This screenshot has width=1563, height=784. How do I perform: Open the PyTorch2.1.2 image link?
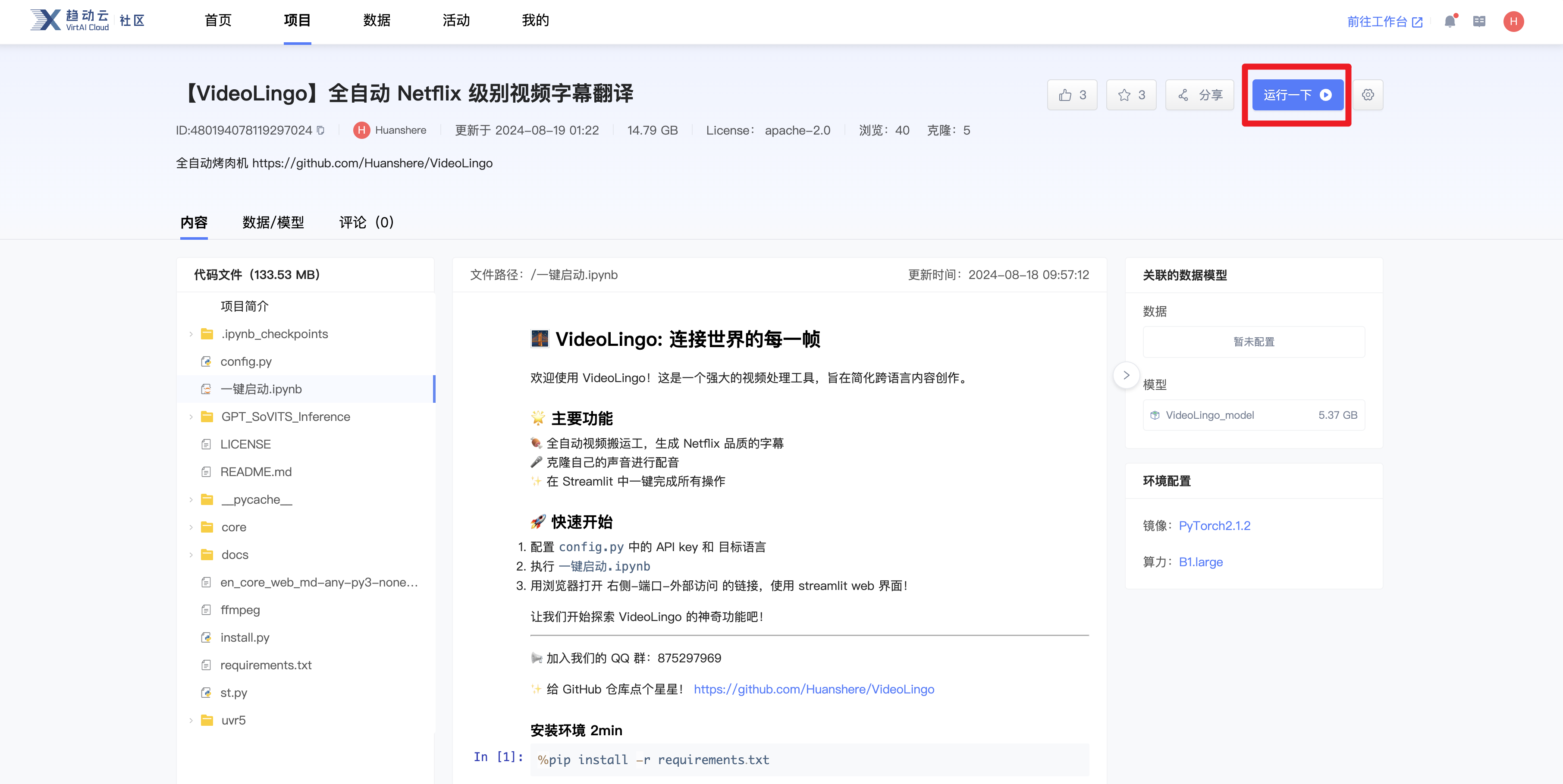1214,526
